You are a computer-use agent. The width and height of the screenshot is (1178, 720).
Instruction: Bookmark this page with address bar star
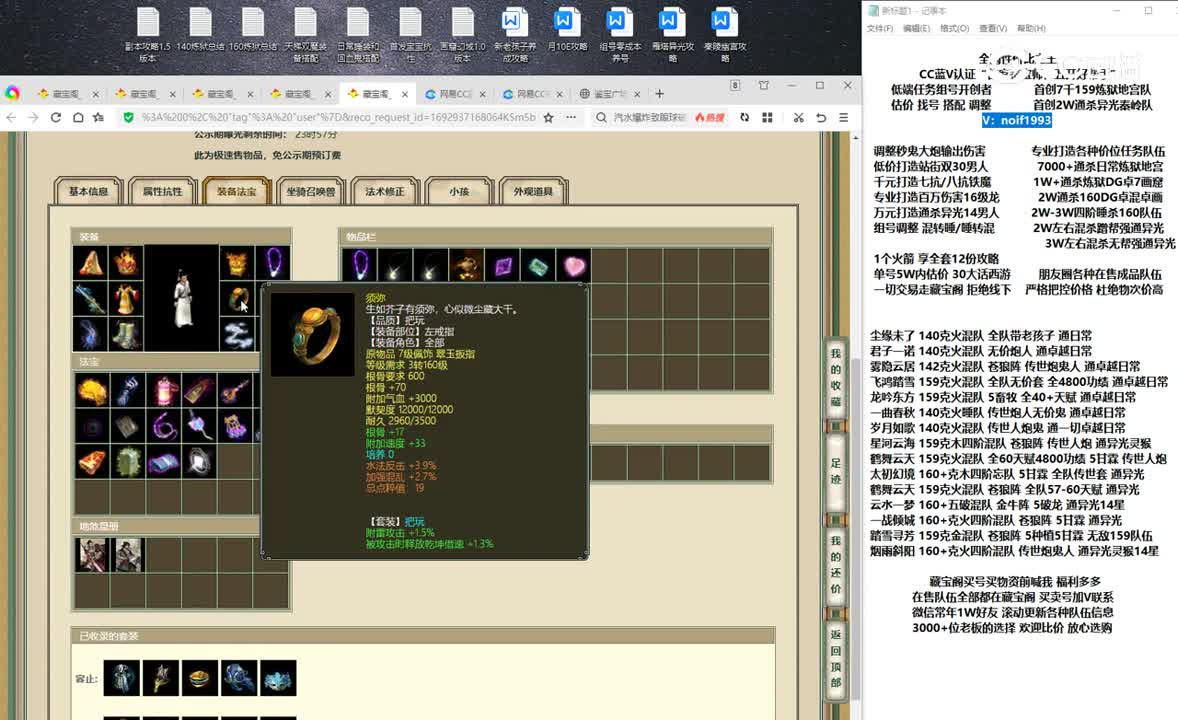click(548, 117)
